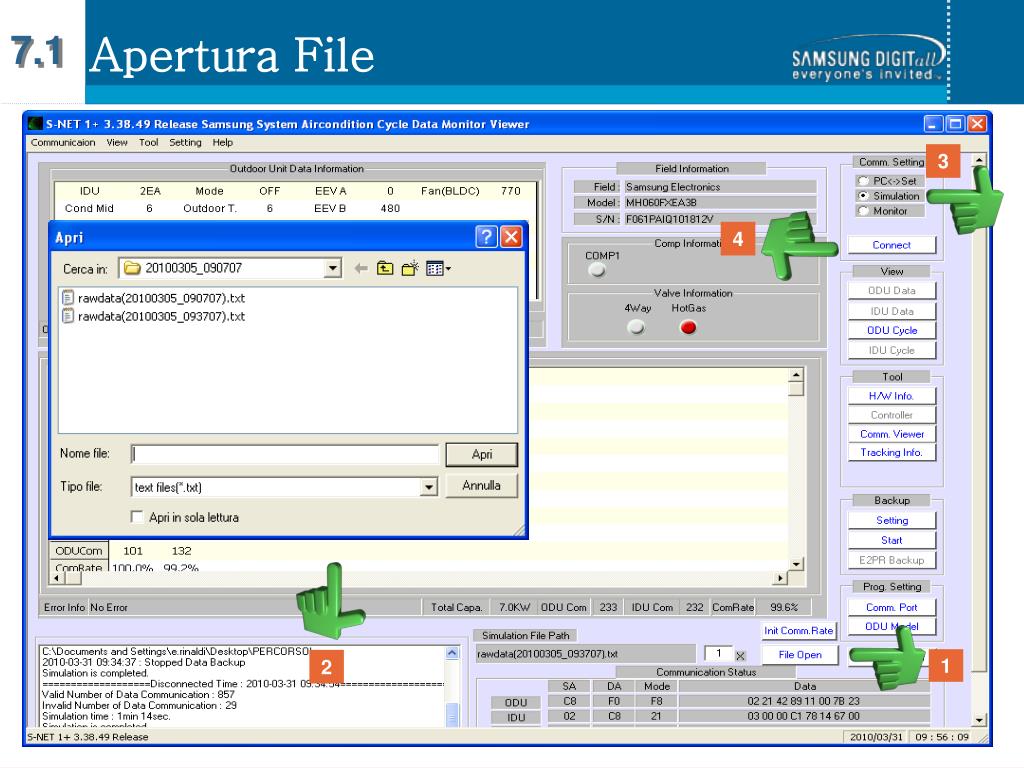Image resolution: width=1024 pixels, height=768 pixels.
Task: Click the S/N F061PAIQ101812V field
Action: [x=720, y=219]
